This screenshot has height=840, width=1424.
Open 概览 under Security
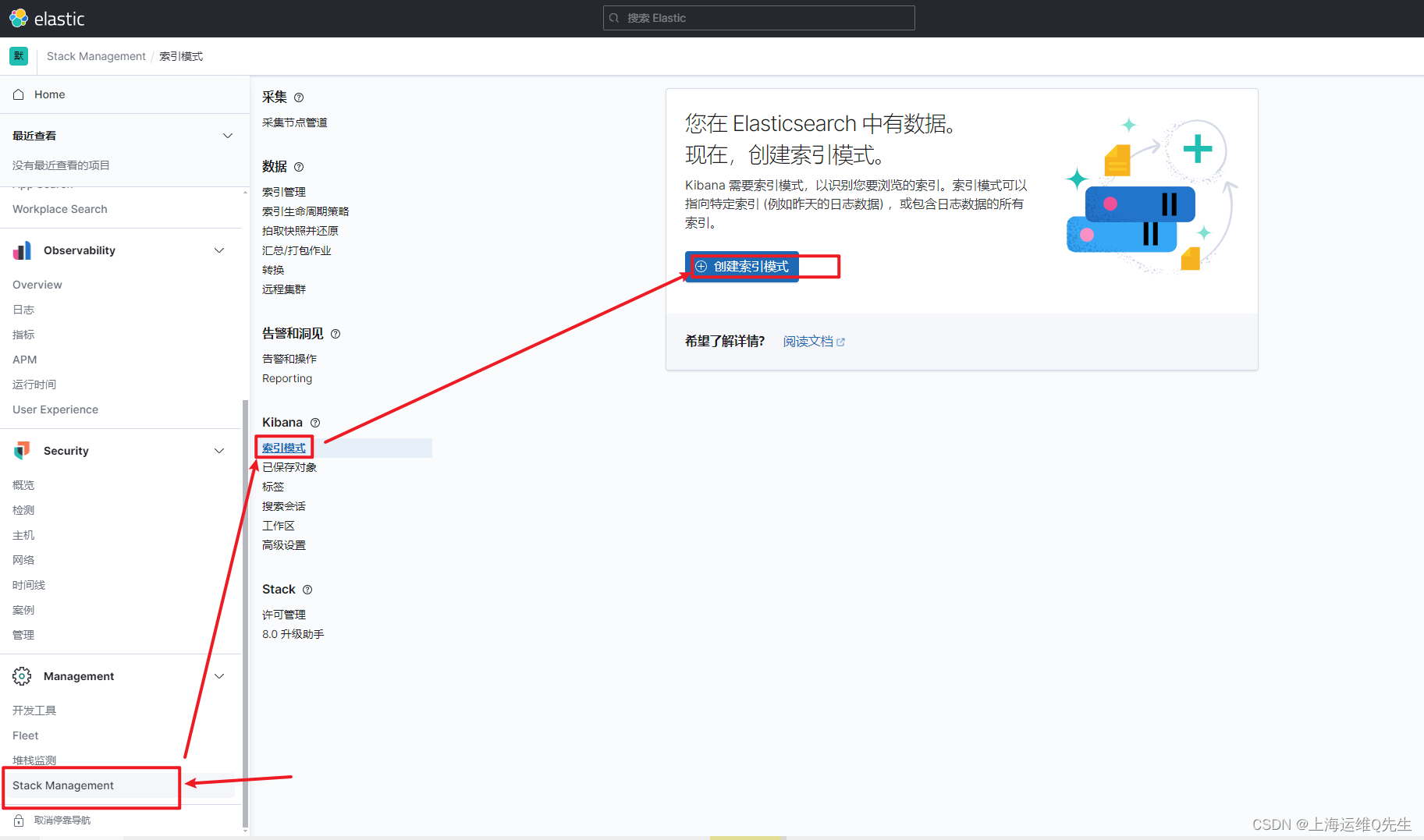coord(23,485)
